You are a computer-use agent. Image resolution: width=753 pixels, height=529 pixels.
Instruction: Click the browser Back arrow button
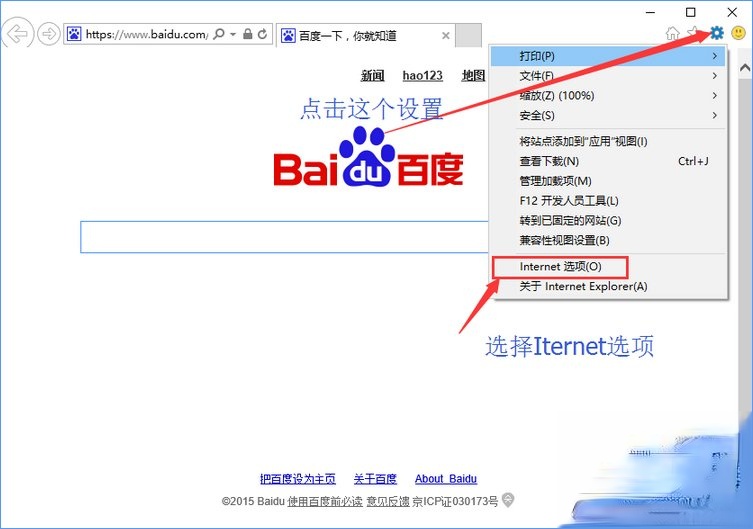[18, 34]
